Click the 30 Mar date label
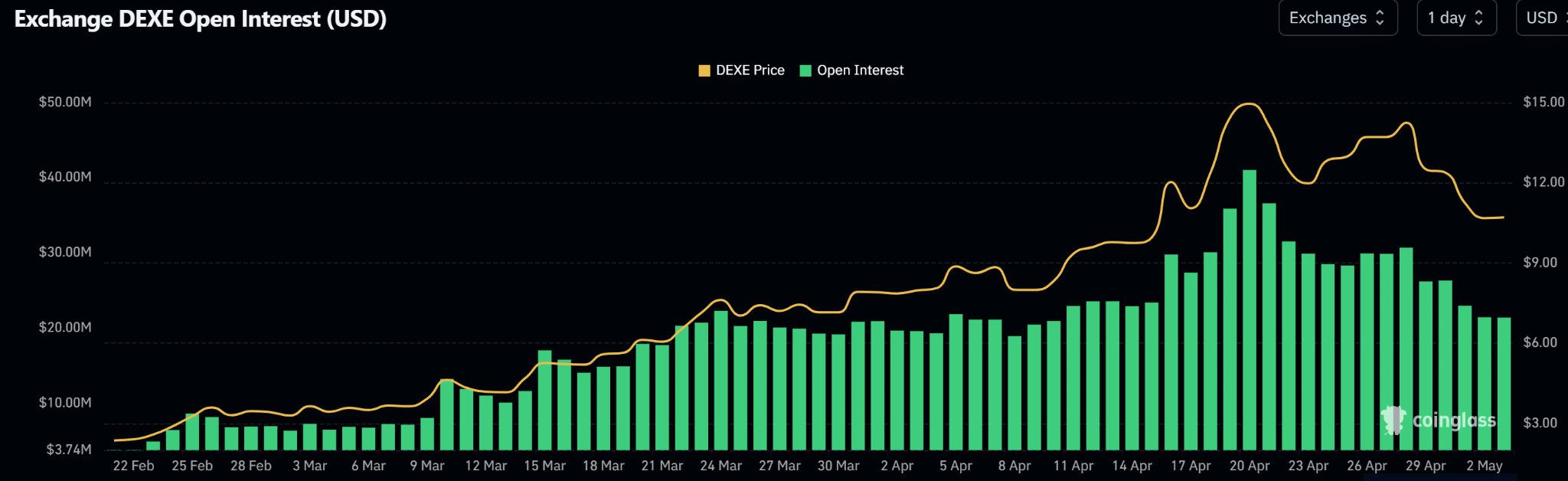 click(x=838, y=466)
